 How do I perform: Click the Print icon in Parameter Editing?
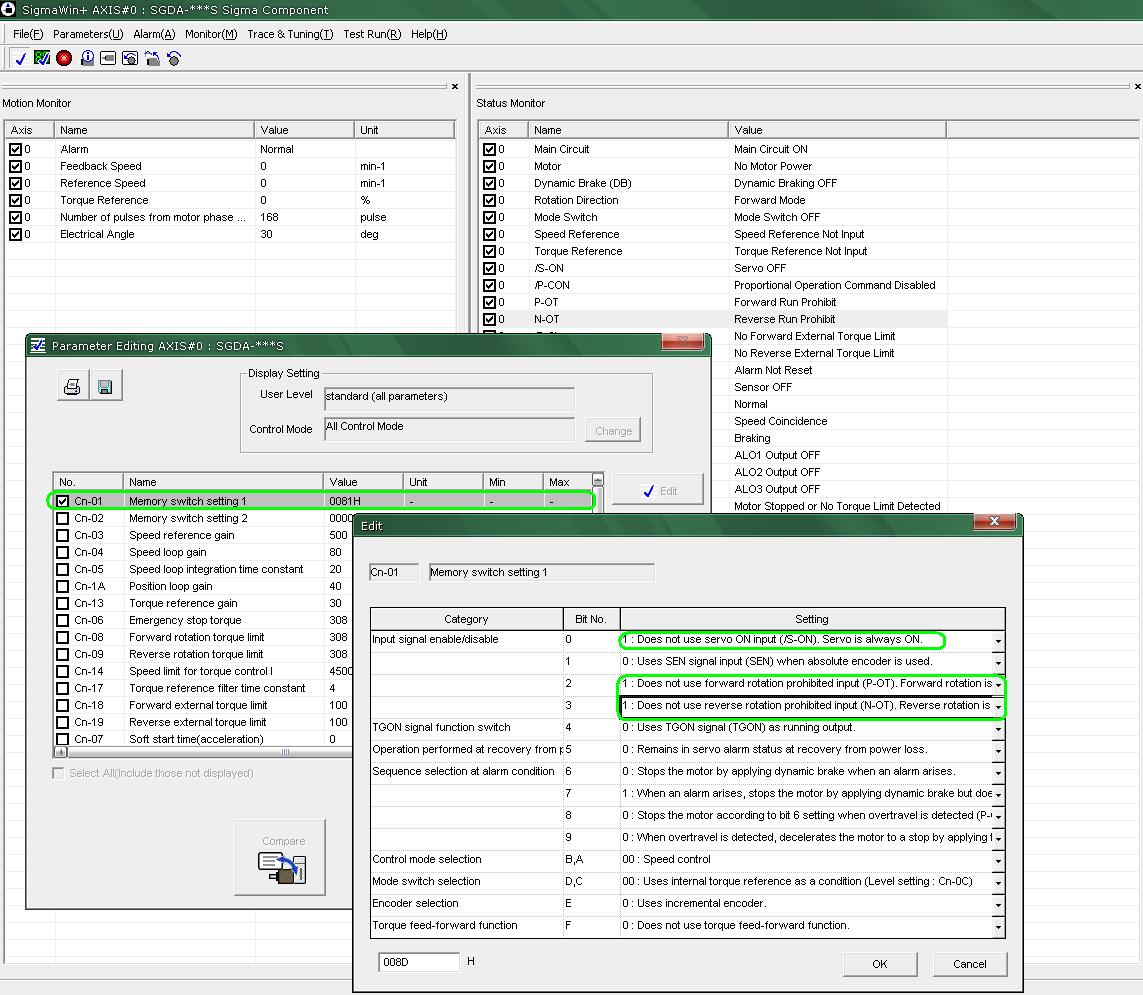tap(72, 387)
